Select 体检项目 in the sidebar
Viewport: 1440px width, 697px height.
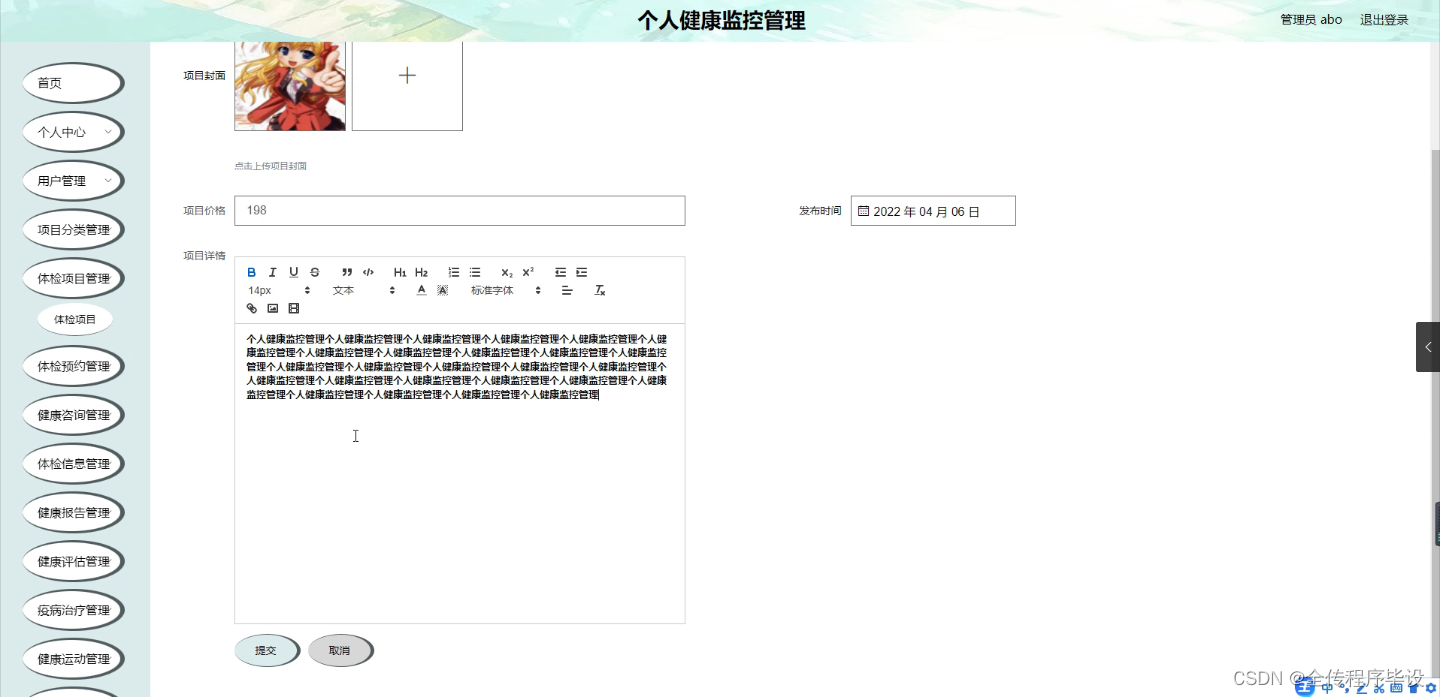74,319
